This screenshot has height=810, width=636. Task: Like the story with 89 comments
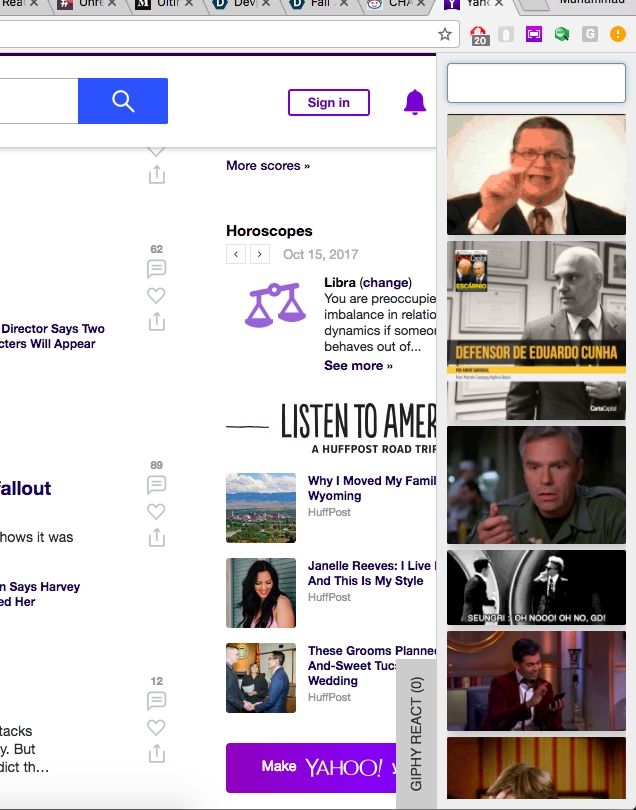pyautogui.click(x=157, y=511)
